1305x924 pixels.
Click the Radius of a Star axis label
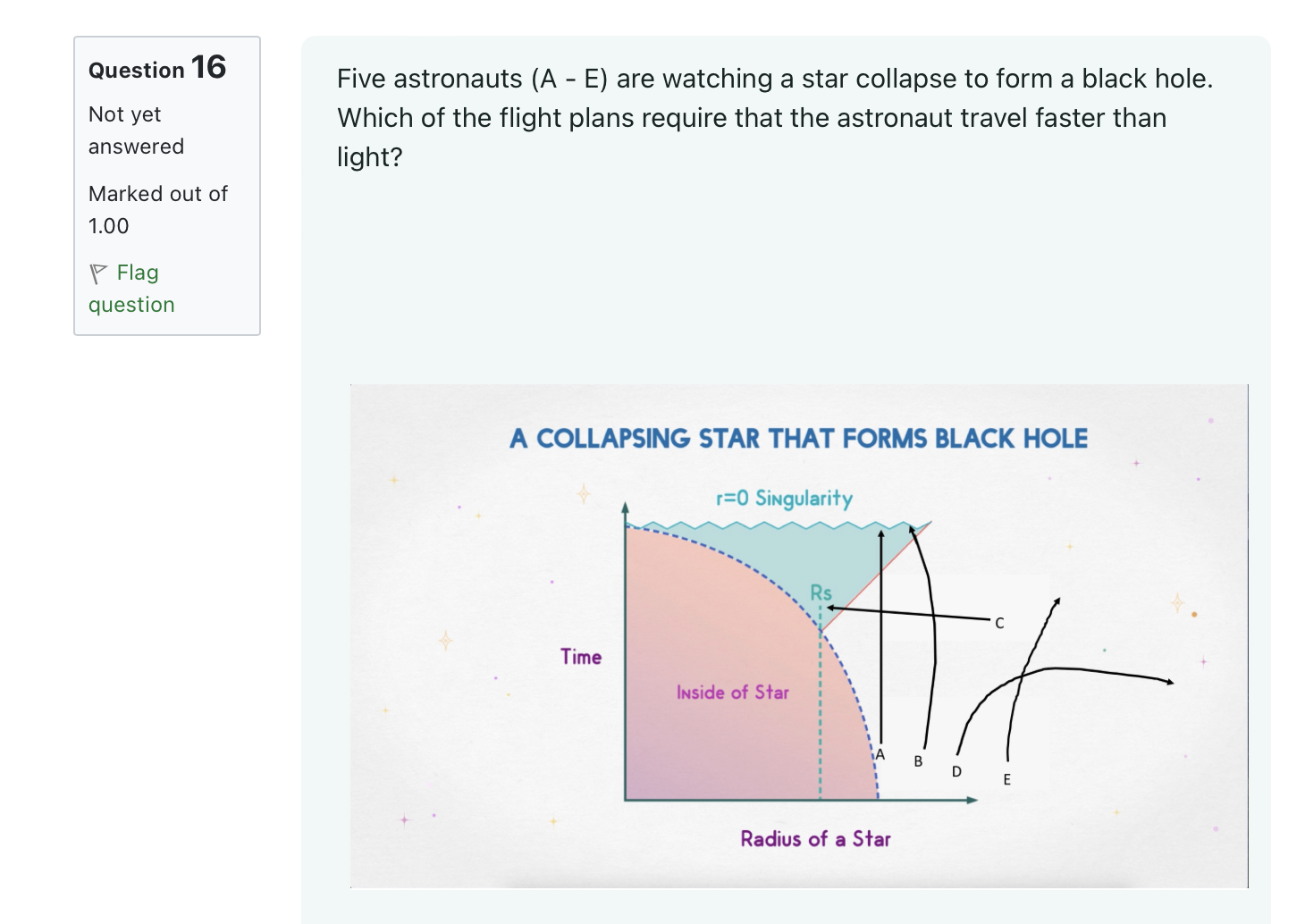tap(815, 838)
